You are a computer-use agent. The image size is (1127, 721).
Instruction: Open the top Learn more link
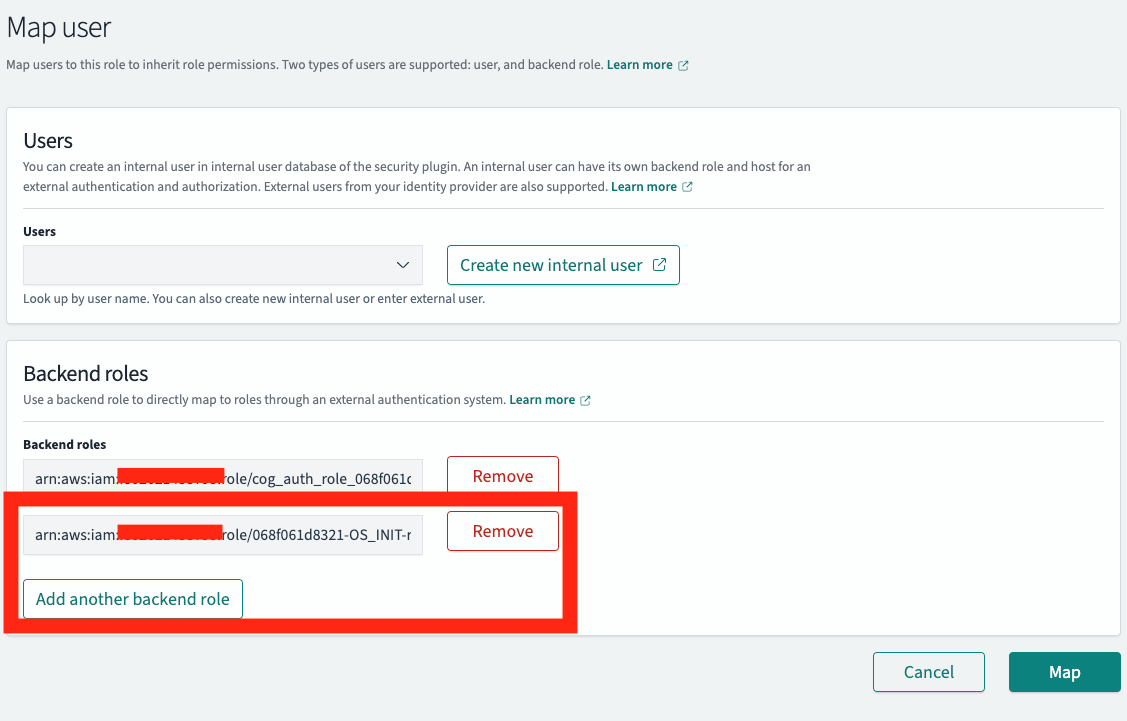coord(641,64)
